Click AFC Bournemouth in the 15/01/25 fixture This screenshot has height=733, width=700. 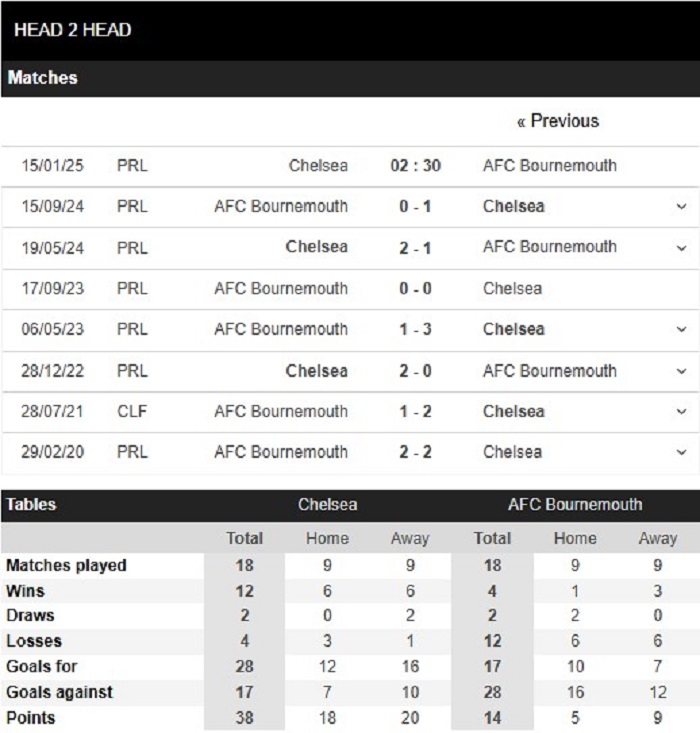(x=550, y=165)
